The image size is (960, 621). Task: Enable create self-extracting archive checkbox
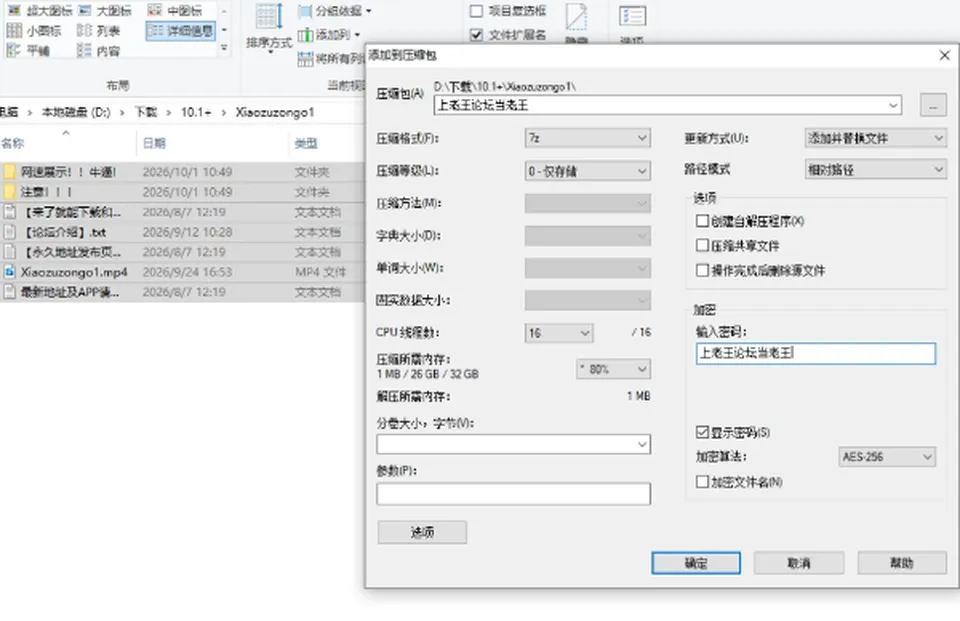(x=702, y=221)
